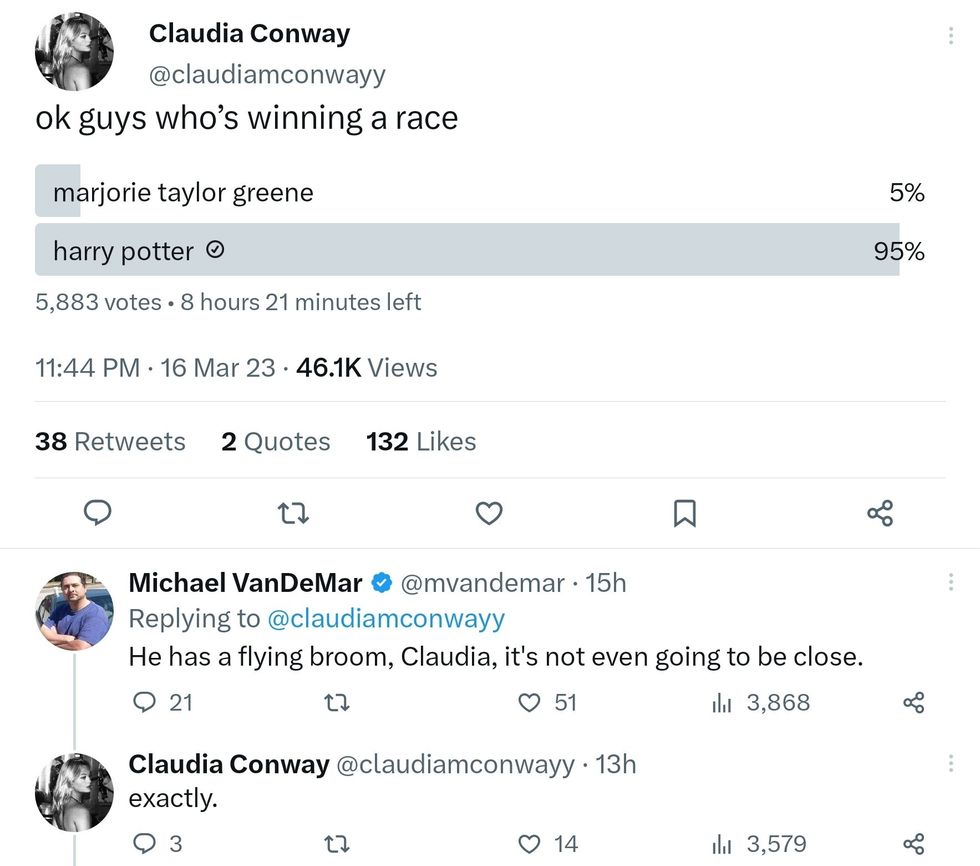Like Michael VanDeMar's reply
The height and width of the screenshot is (866, 980).
coord(530,703)
